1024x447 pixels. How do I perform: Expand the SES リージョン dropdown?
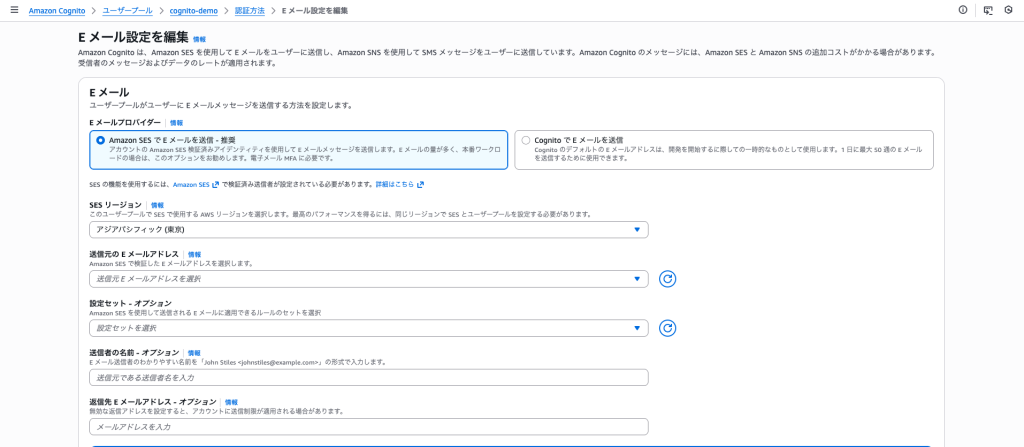[x=368, y=230]
